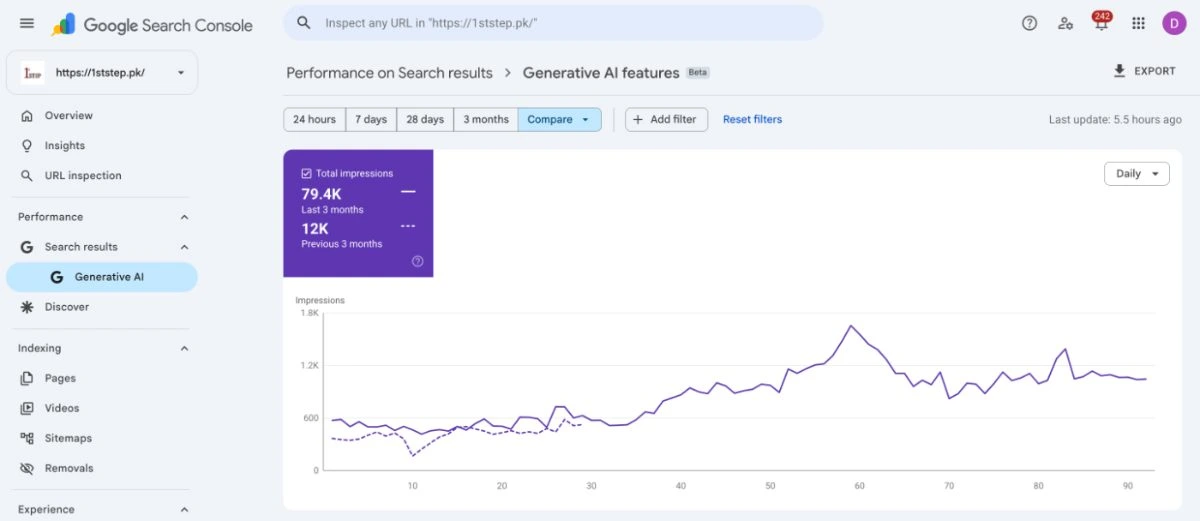Image resolution: width=1200 pixels, height=521 pixels.
Task: Click the Pages document icon
Action: click(27, 379)
